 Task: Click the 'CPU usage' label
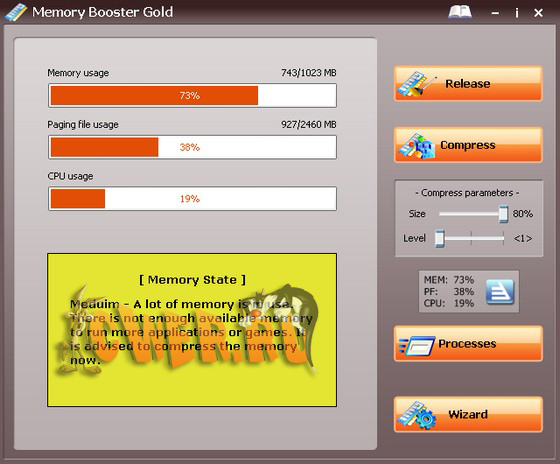(x=70, y=176)
